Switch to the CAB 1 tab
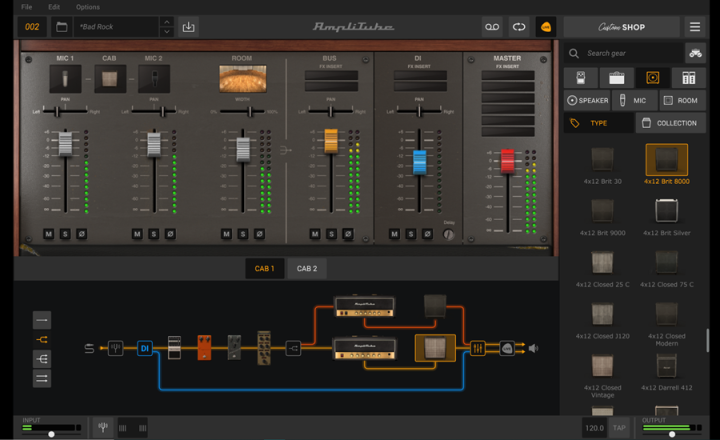 pos(264,269)
